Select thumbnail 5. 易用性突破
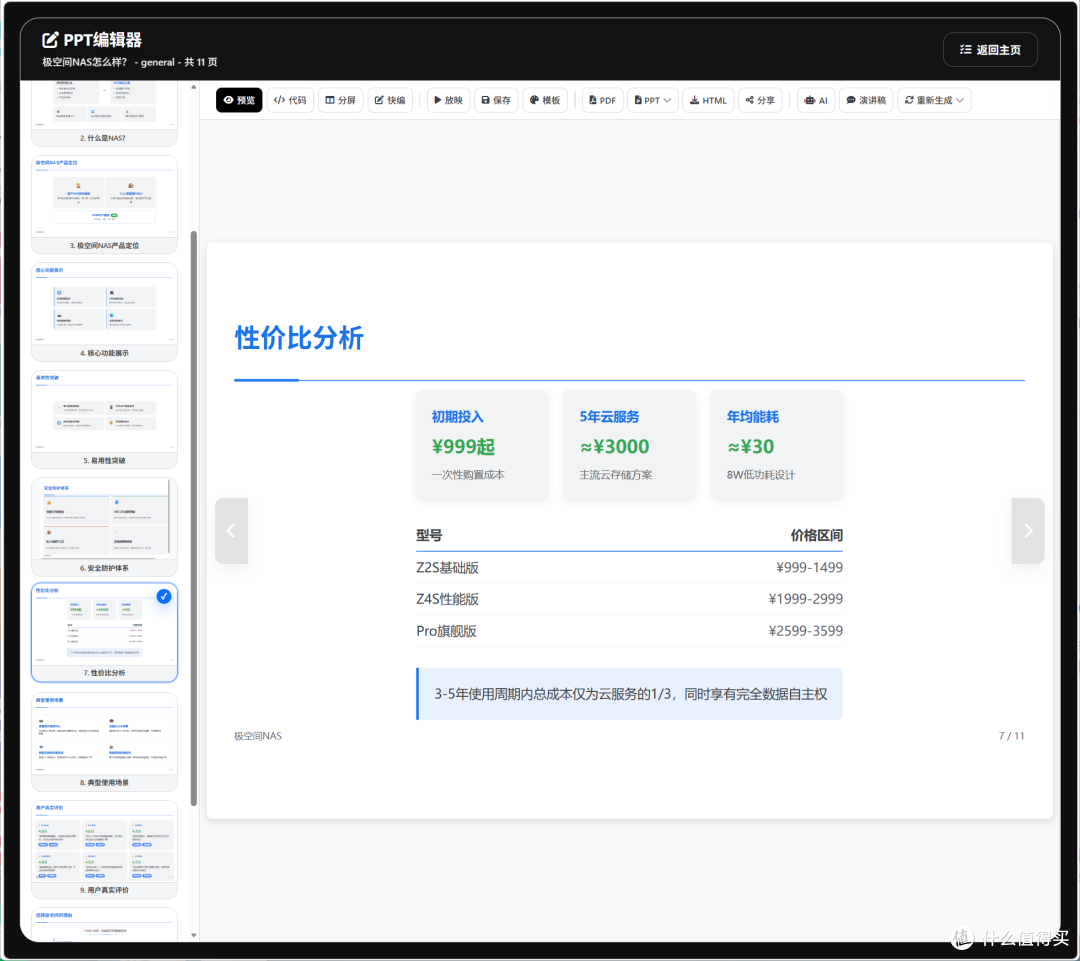Viewport: 1080px width, 961px height. 104,419
